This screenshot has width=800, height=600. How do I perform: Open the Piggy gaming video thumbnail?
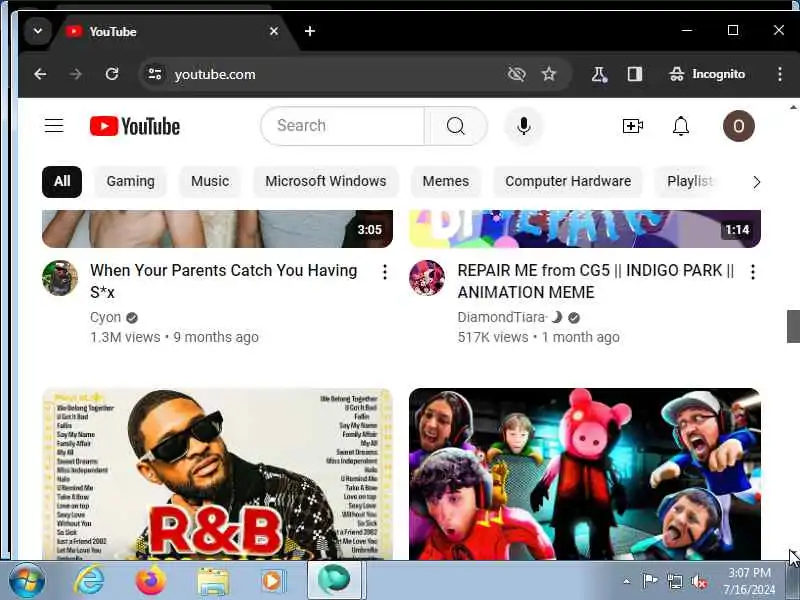(x=585, y=474)
